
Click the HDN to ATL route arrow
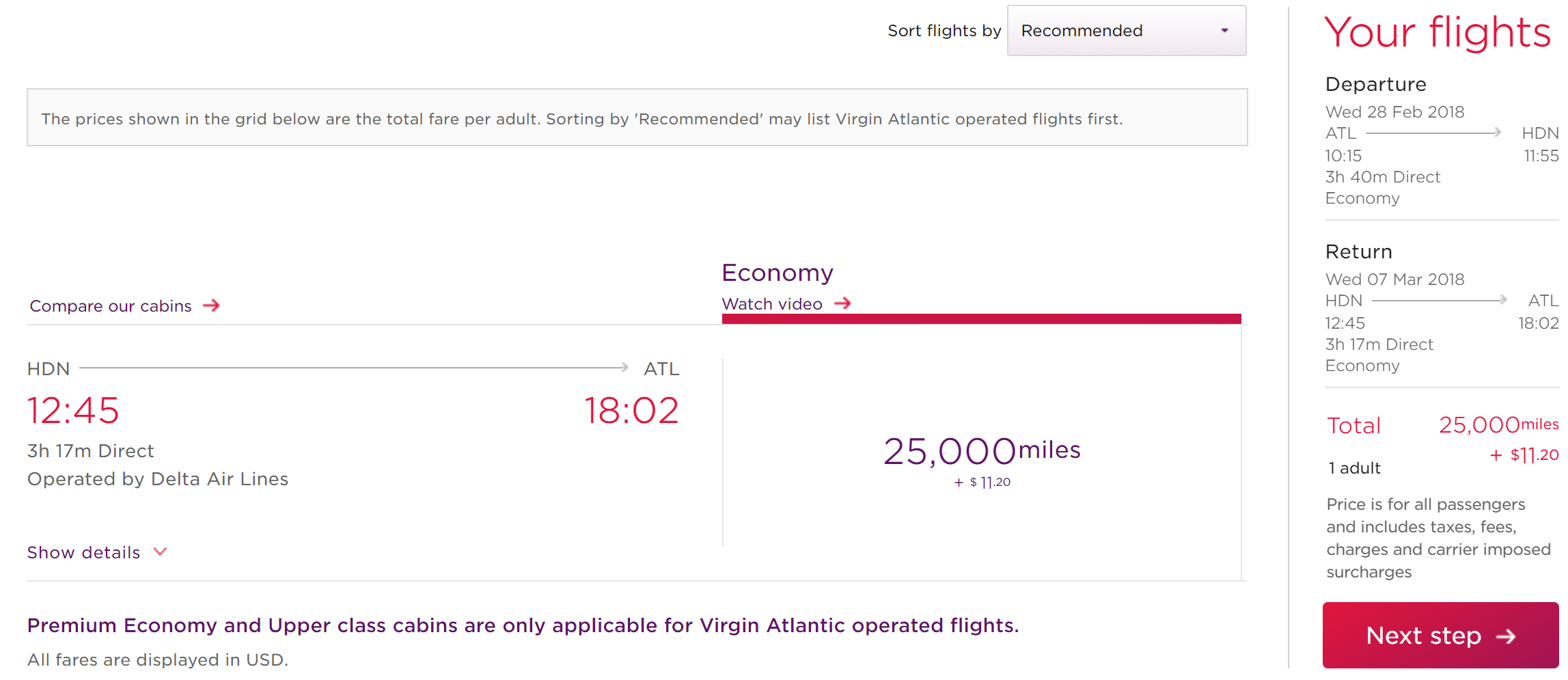[354, 368]
